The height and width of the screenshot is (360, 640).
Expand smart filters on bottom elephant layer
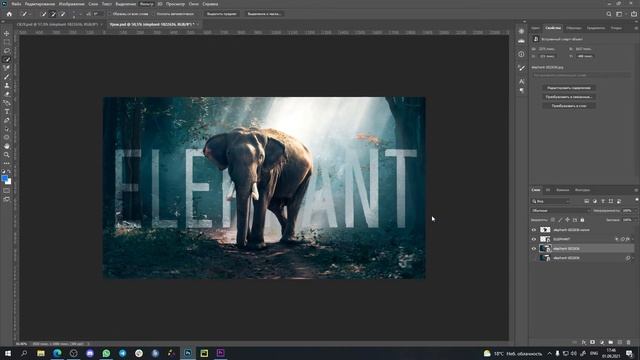pos(633,258)
